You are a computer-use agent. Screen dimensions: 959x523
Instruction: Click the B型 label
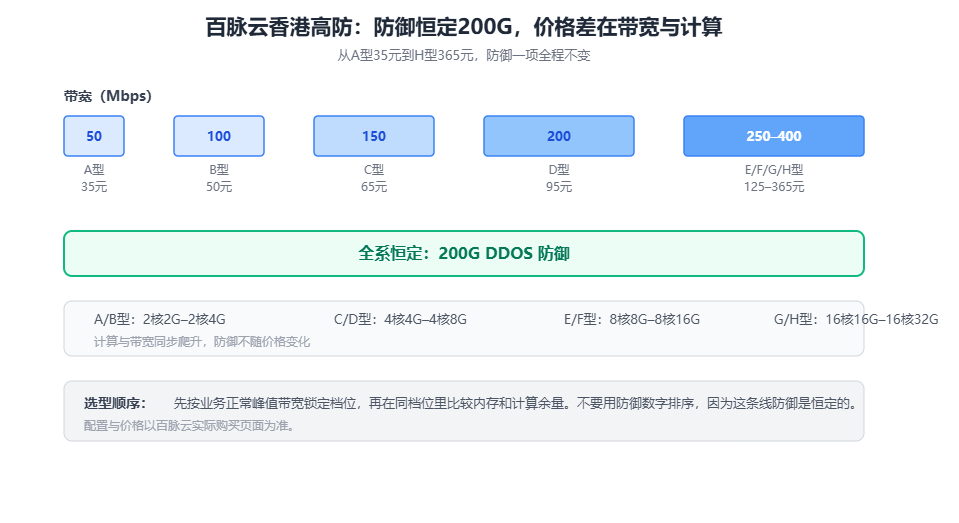(x=219, y=169)
